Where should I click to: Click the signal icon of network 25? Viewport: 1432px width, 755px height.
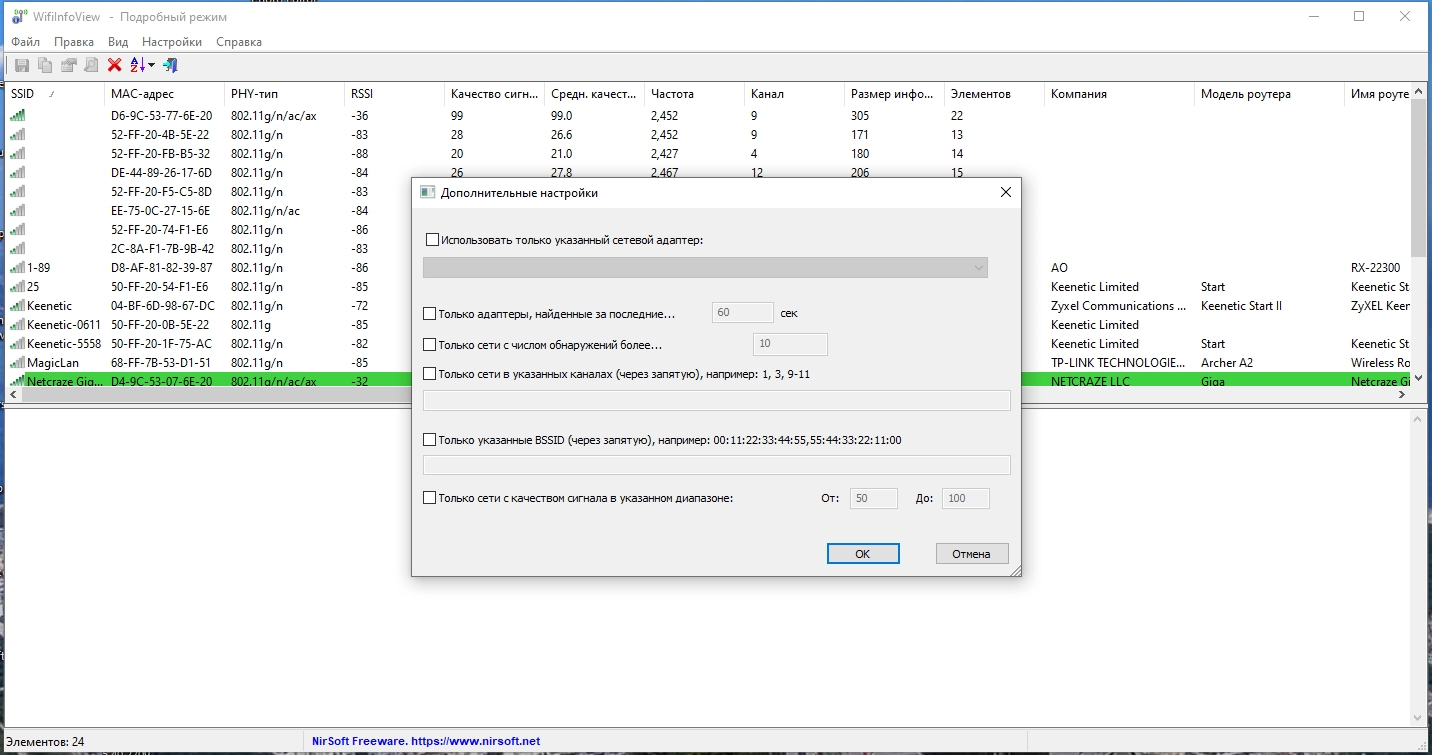tap(18, 287)
